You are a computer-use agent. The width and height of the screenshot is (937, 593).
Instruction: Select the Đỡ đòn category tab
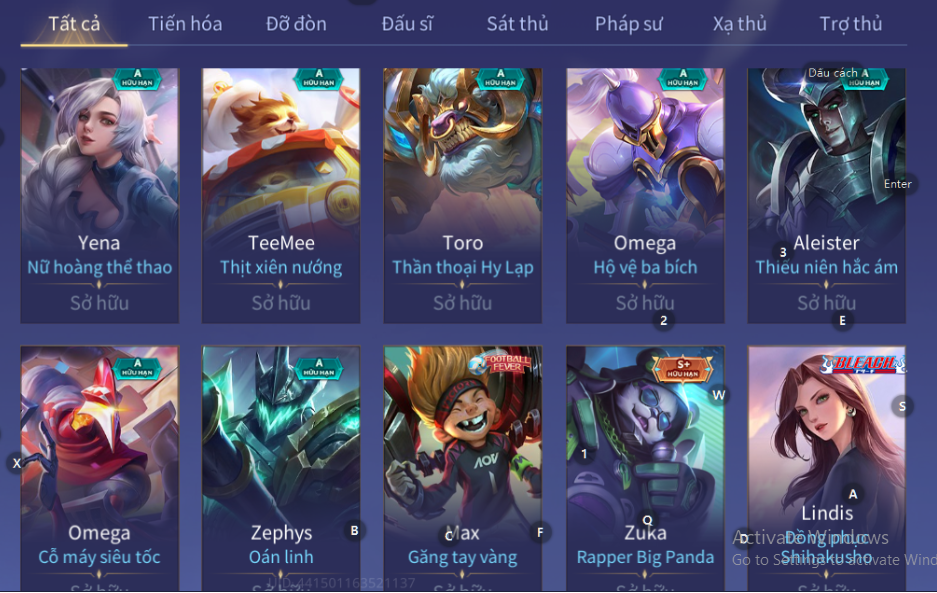pos(296,24)
